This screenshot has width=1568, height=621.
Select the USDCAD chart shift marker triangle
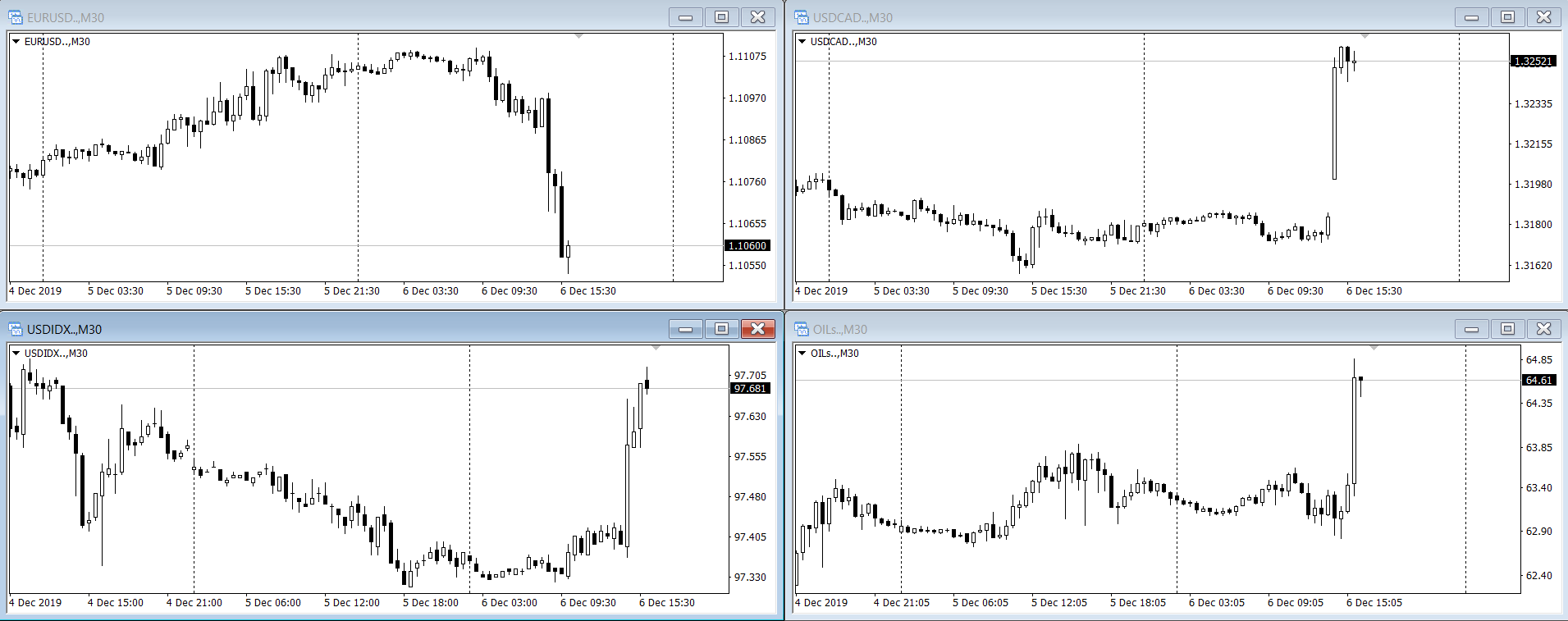1365,36
